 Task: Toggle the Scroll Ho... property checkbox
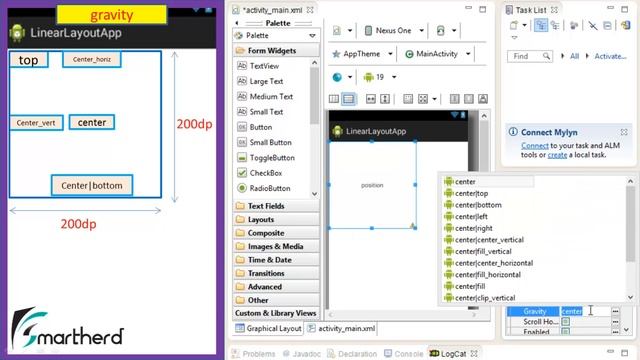565,322
